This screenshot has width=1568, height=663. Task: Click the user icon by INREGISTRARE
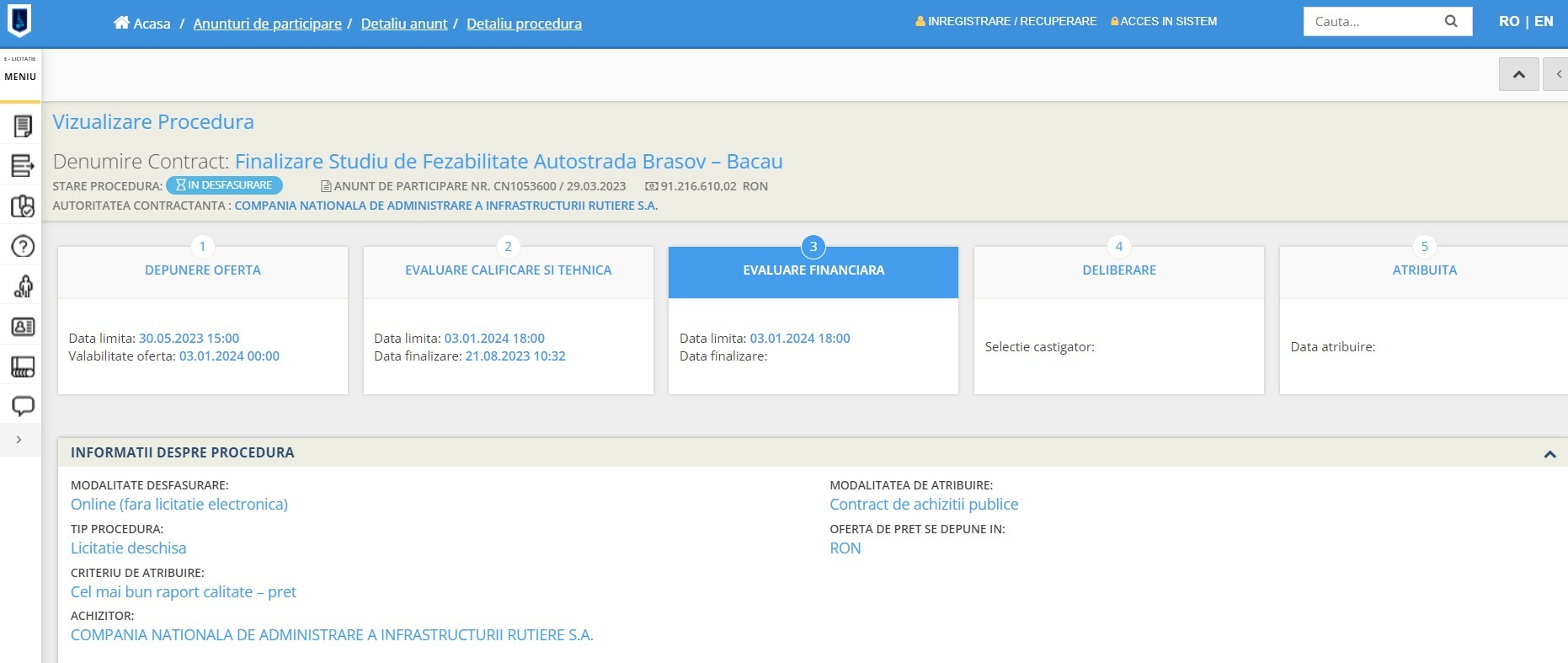coord(920,21)
